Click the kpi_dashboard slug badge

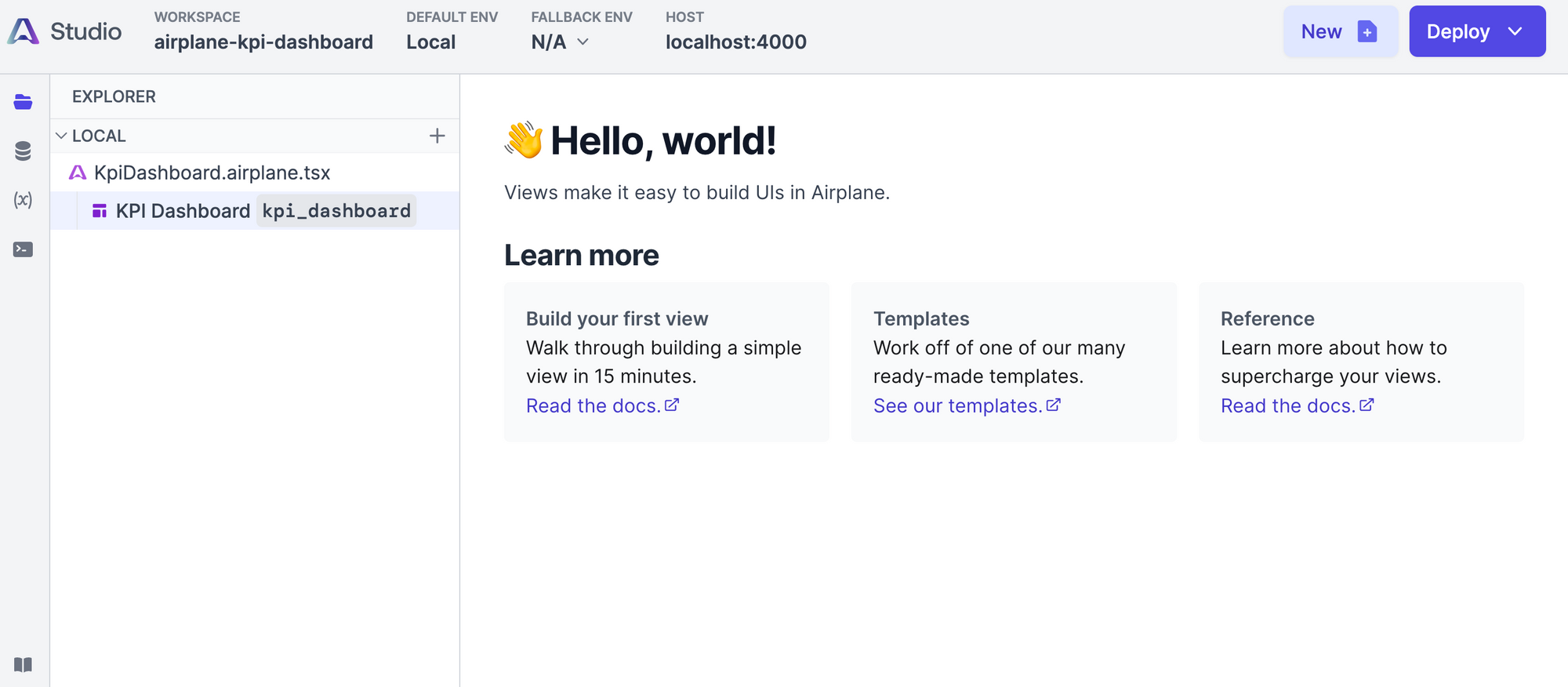(336, 211)
